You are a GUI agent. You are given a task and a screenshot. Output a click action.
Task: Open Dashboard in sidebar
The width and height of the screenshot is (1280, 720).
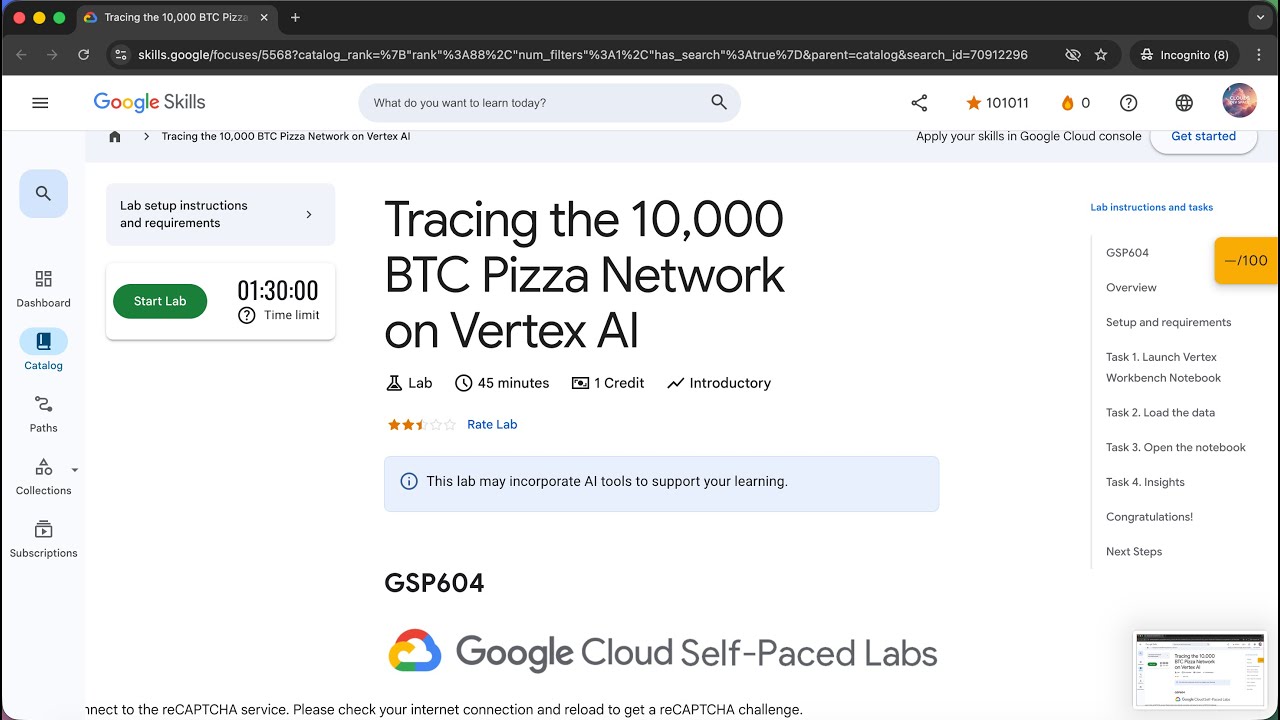click(x=43, y=288)
